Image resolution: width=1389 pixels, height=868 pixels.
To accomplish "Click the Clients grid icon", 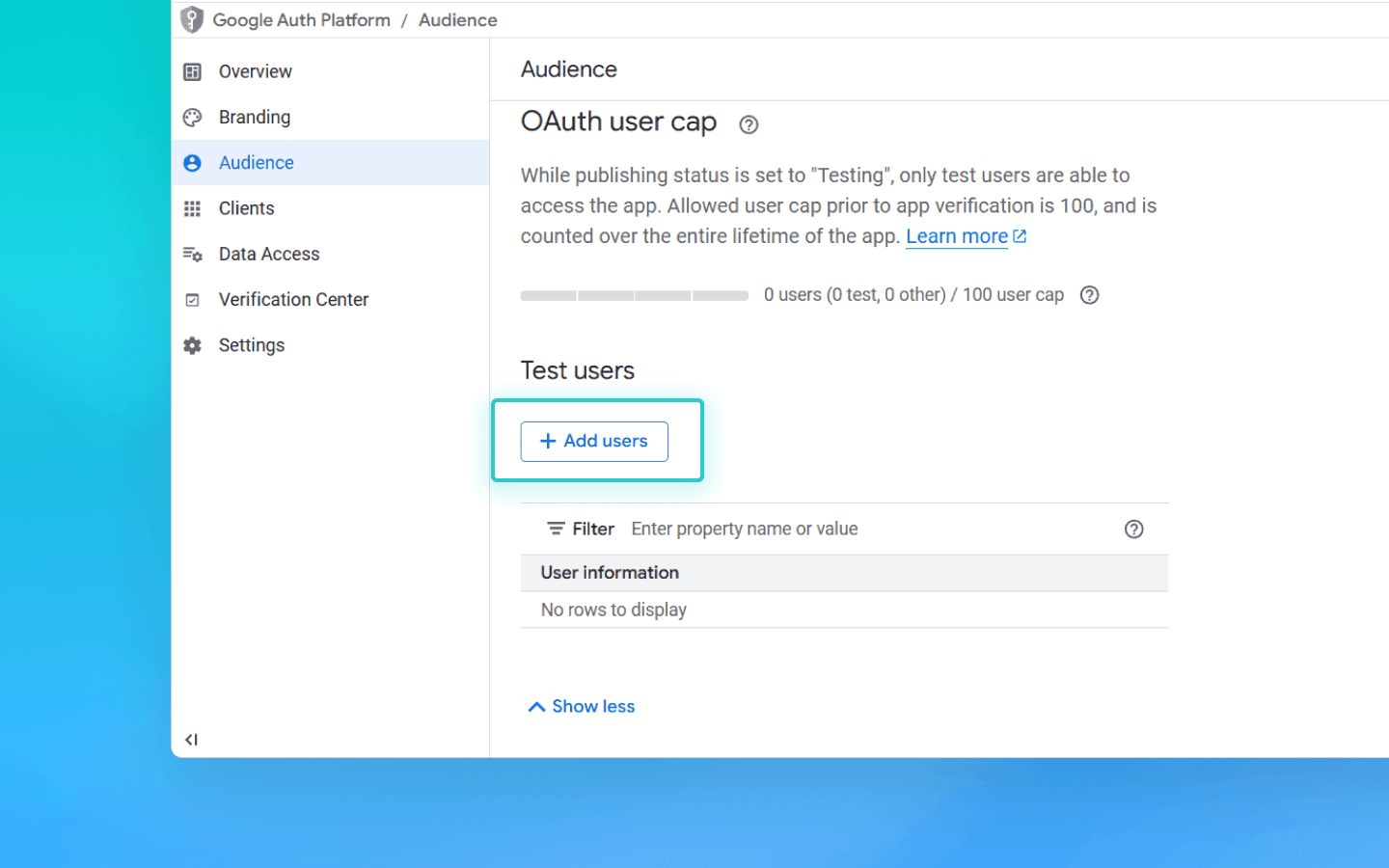I will pos(192,207).
